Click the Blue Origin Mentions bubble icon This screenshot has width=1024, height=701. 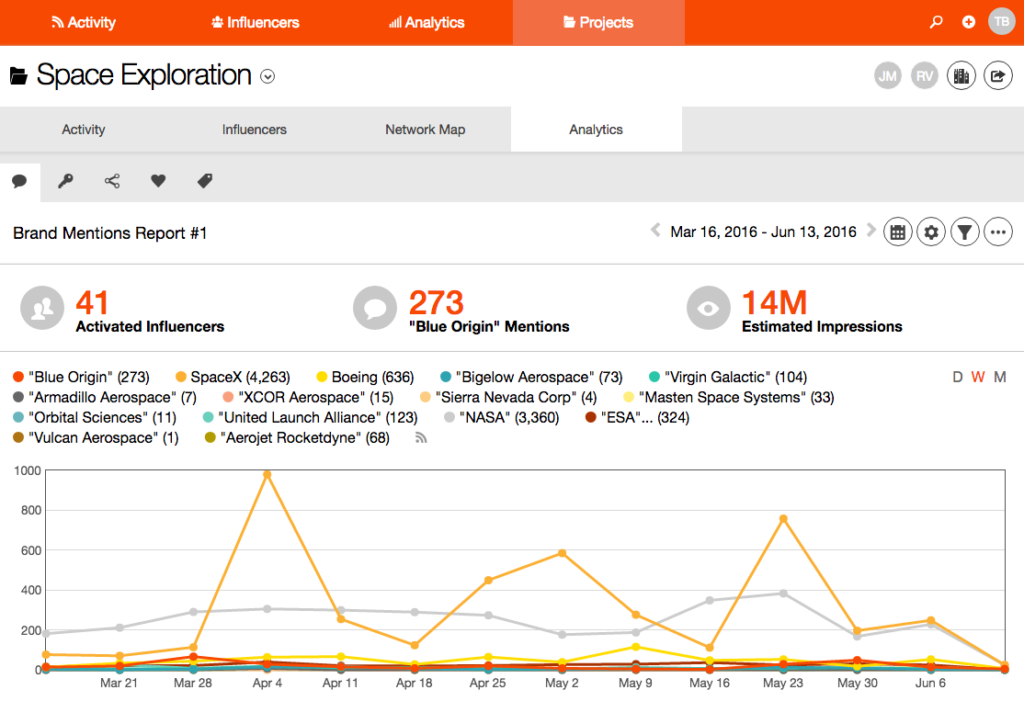point(375,308)
